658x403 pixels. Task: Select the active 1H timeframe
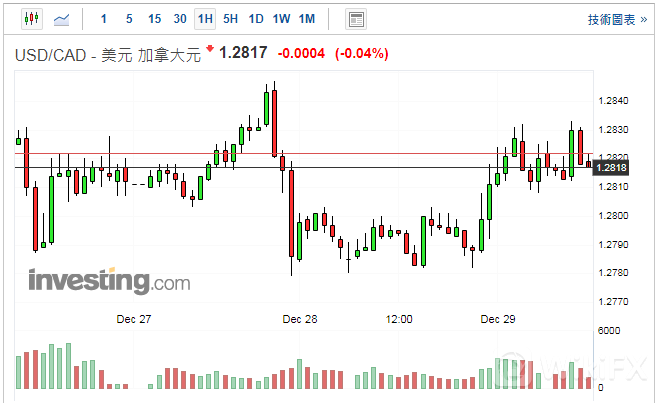[x=205, y=19]
